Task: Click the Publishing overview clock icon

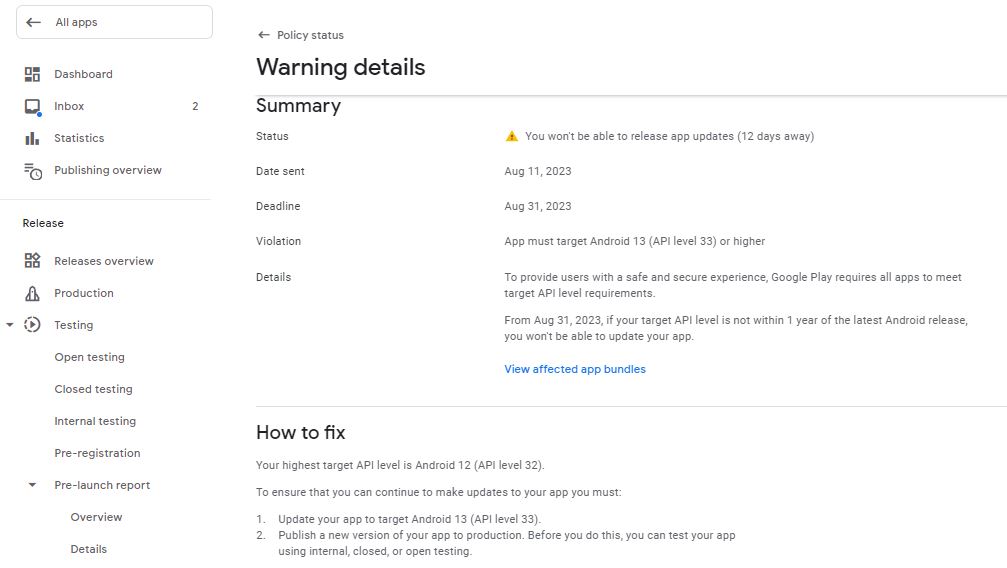Action: pyautogui.click(x=33, y=171)
